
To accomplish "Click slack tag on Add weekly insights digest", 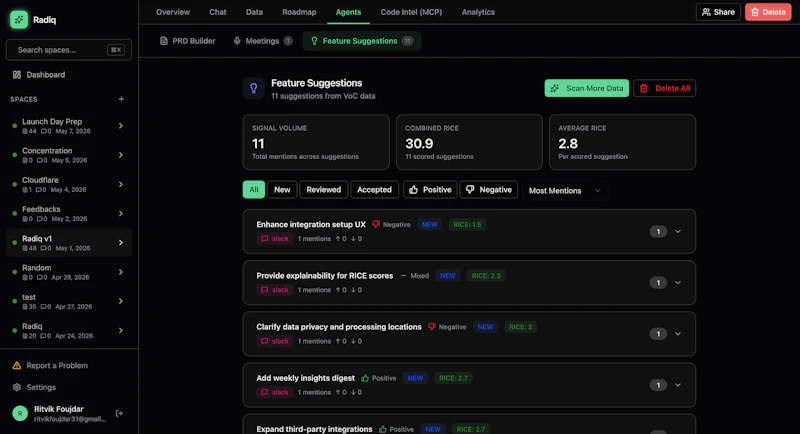I will (x=275, y=392).
